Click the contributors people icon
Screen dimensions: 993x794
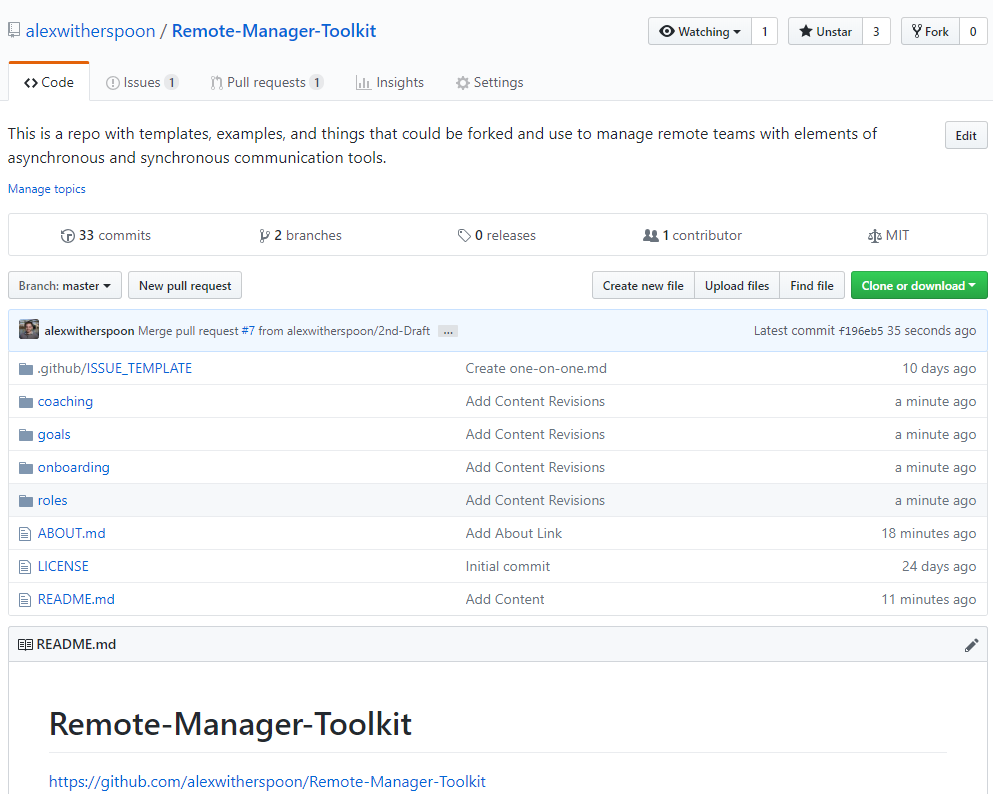tap(651, 236)
